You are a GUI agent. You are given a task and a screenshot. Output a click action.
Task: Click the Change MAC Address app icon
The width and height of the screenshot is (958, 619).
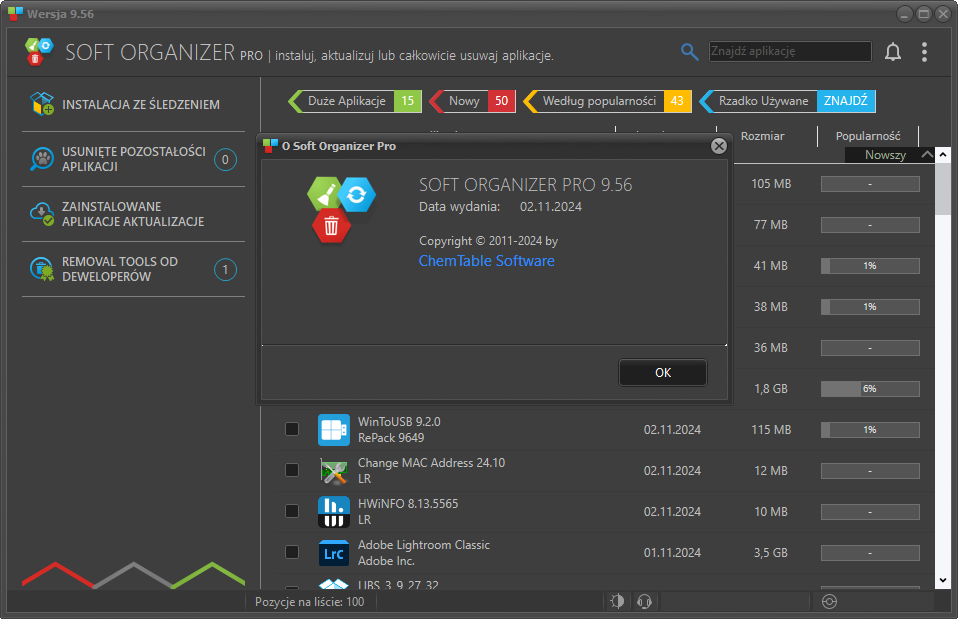(334, 471)
